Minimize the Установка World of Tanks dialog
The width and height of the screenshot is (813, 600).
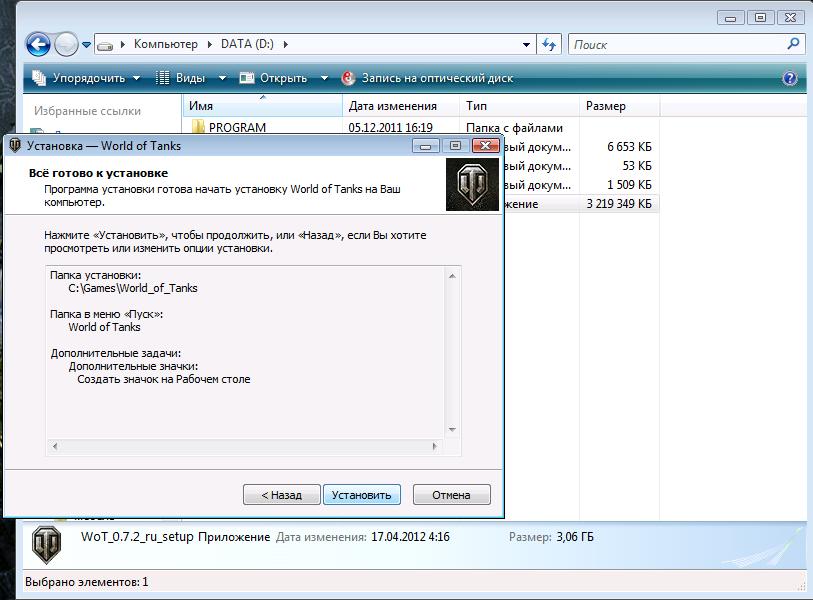(x=426, y=146)
